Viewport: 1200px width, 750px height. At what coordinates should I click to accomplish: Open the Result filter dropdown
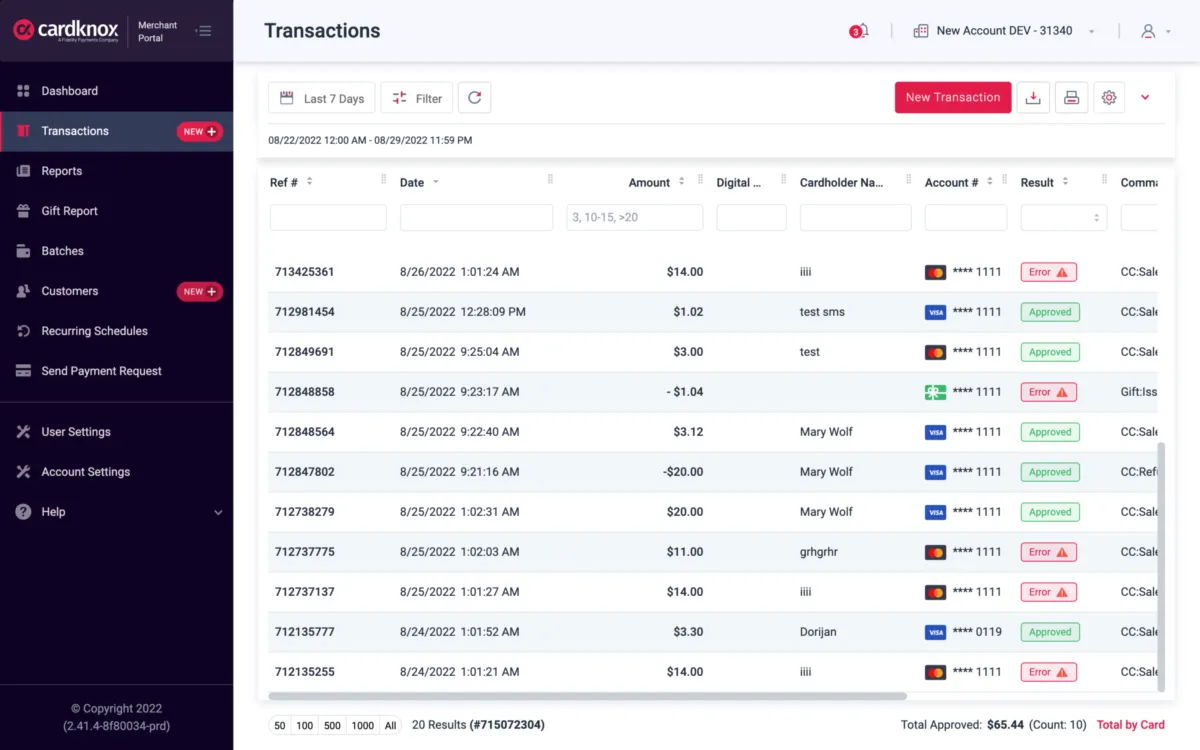tap(1064, 218)
